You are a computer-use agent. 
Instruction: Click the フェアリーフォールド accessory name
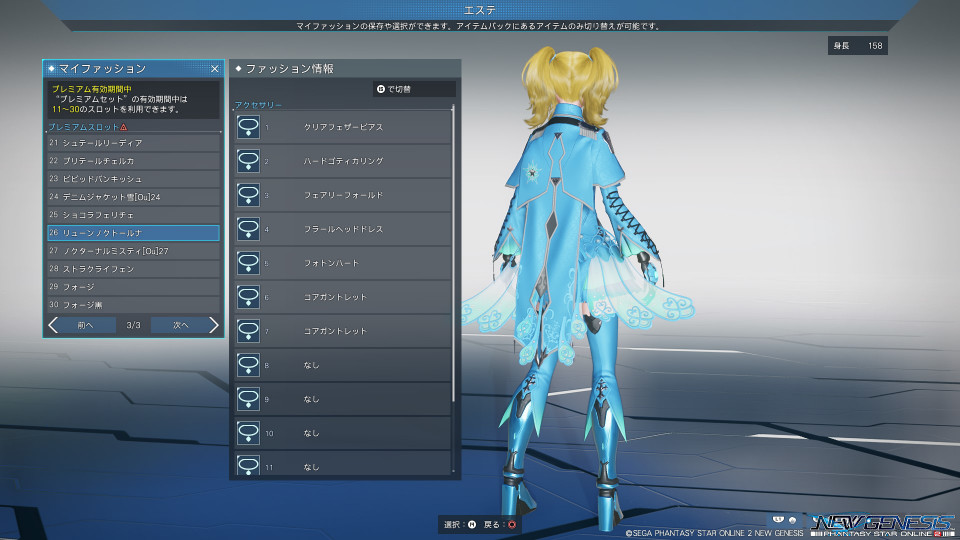coord(343,195)
